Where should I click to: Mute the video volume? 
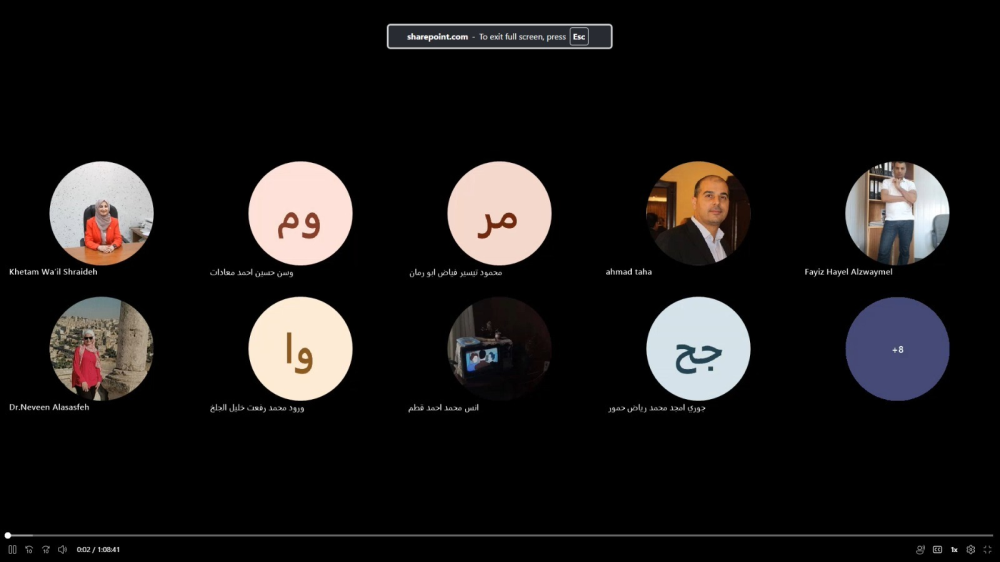click(x=62, y=549)
